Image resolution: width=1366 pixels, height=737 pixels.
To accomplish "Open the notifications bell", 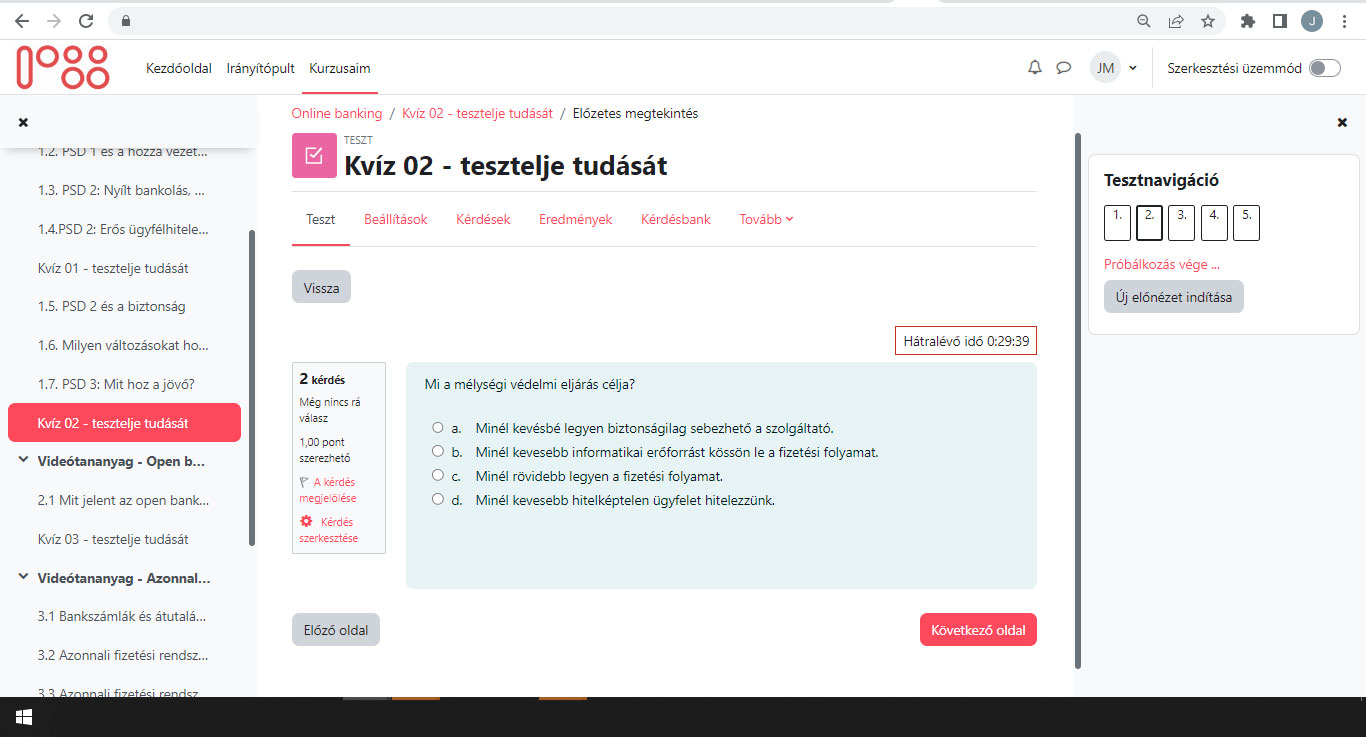I will coord(1034,67).
